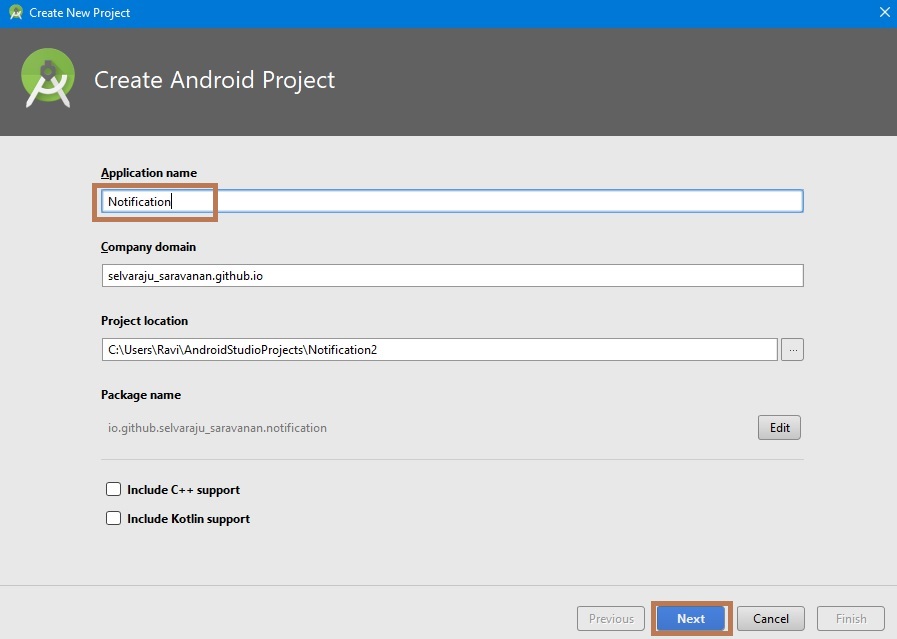Go to Next step of wizard

(x=691, y=618)
